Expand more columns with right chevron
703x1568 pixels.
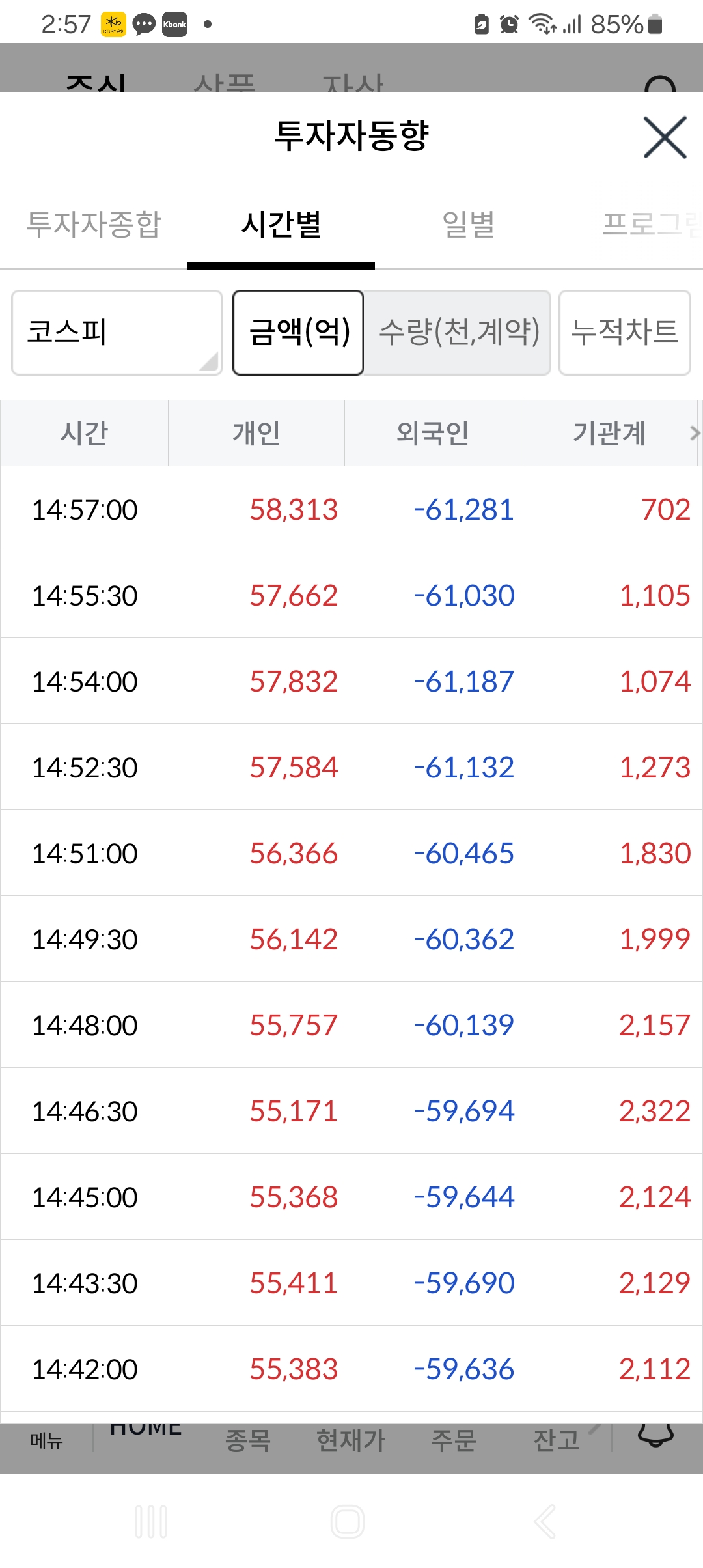[695, 432]
